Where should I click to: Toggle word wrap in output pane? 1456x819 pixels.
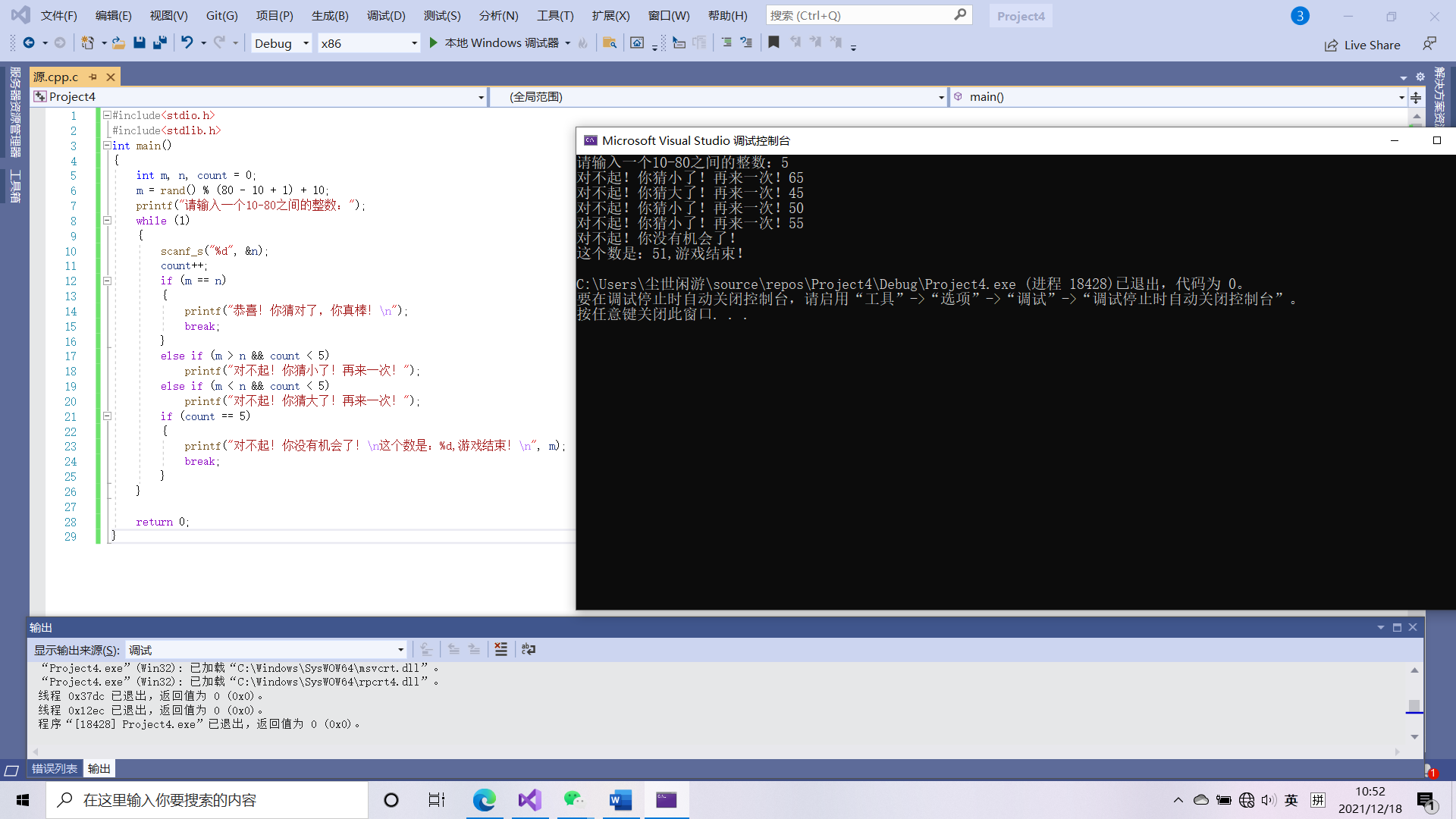[x=529, y=649]
